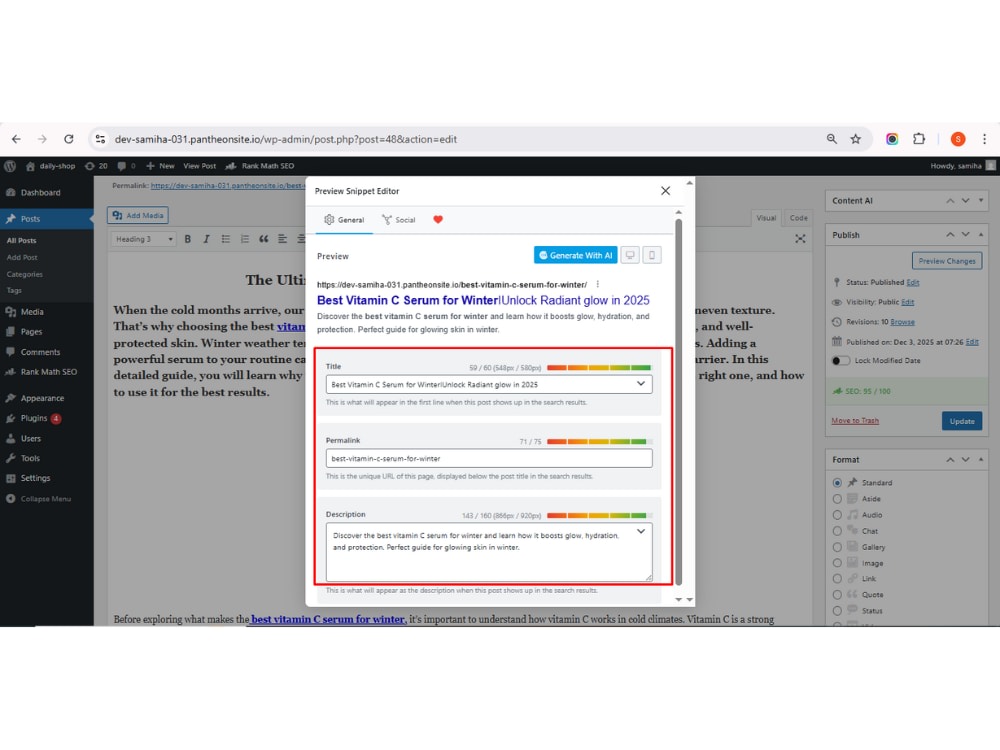Select the Chat post format
Viewport: 1000px width, 750px height.
point(837,531)
